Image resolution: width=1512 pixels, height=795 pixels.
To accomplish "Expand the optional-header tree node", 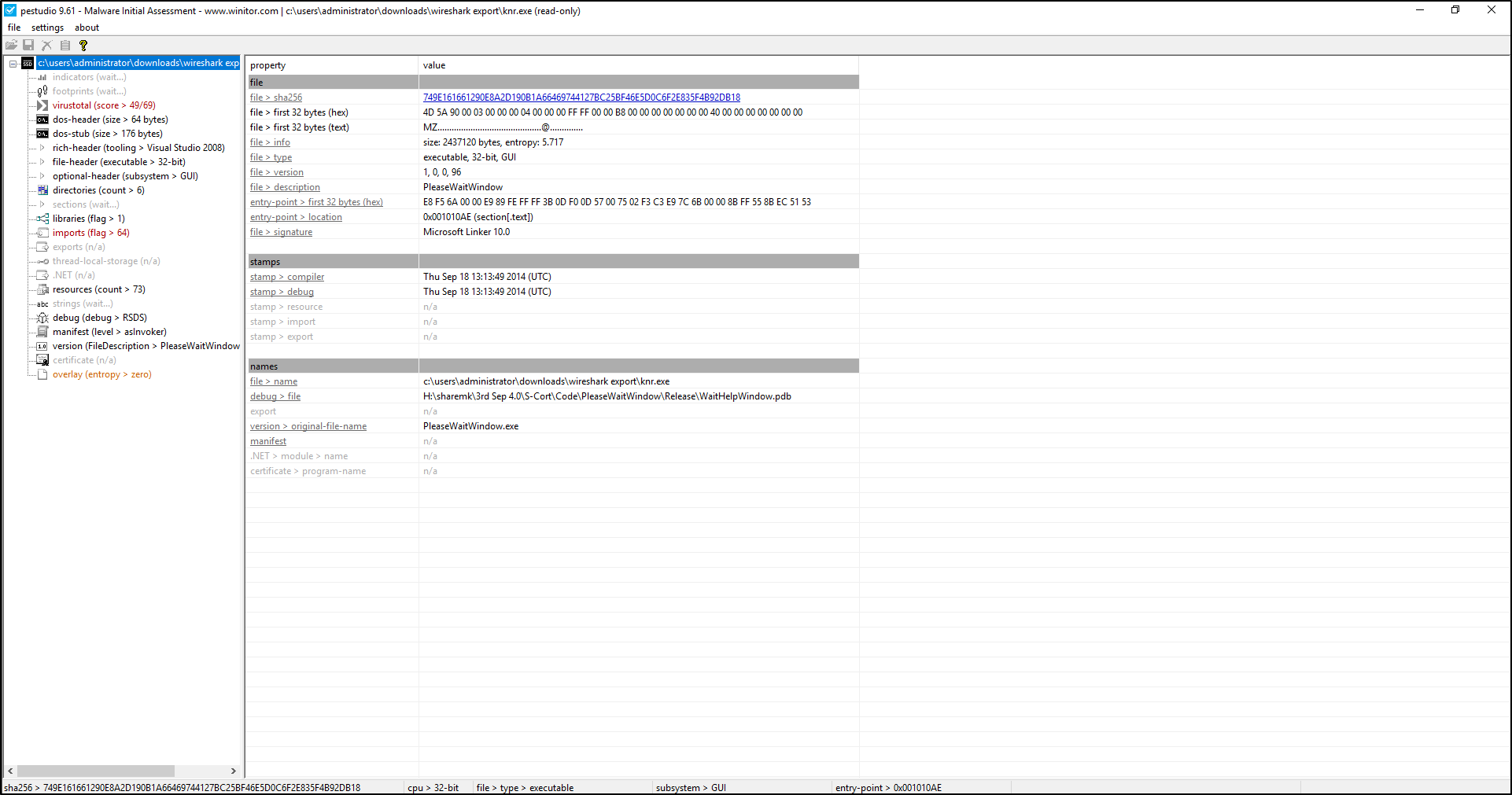I will 42,176.
